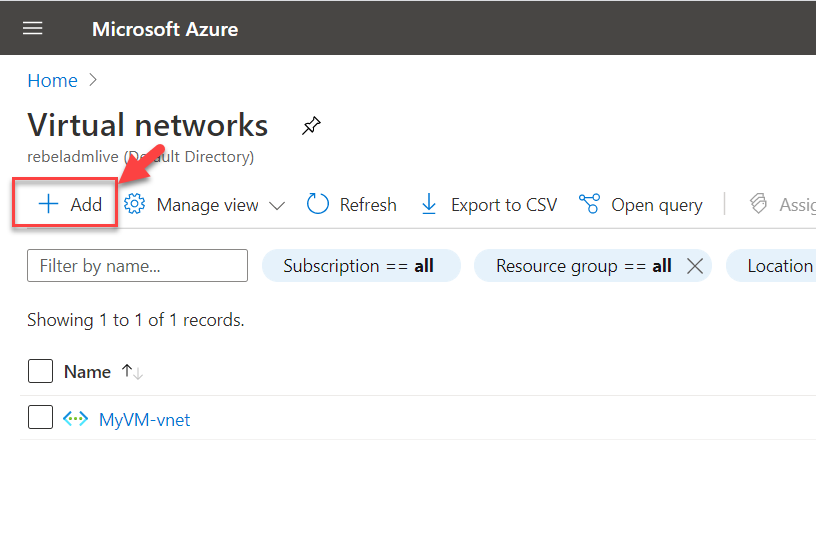Screen dimensions: 816x535
Task: Click the Open query label
Action: 657,205
